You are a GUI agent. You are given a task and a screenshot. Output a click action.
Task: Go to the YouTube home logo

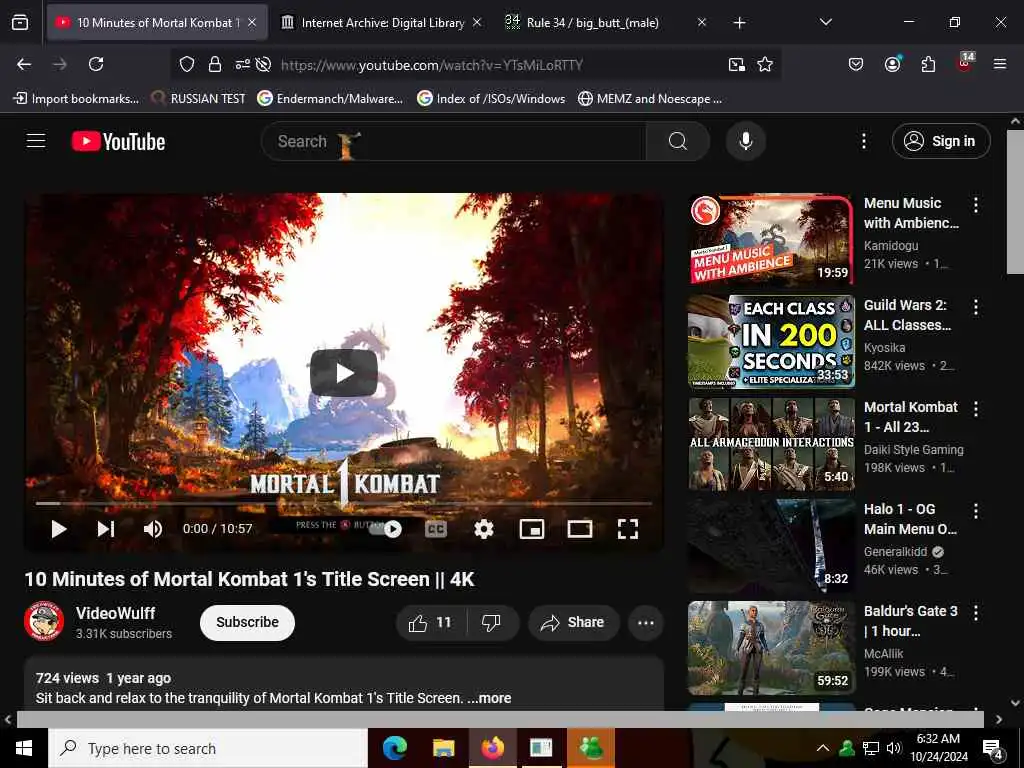[x=118, y=142]
